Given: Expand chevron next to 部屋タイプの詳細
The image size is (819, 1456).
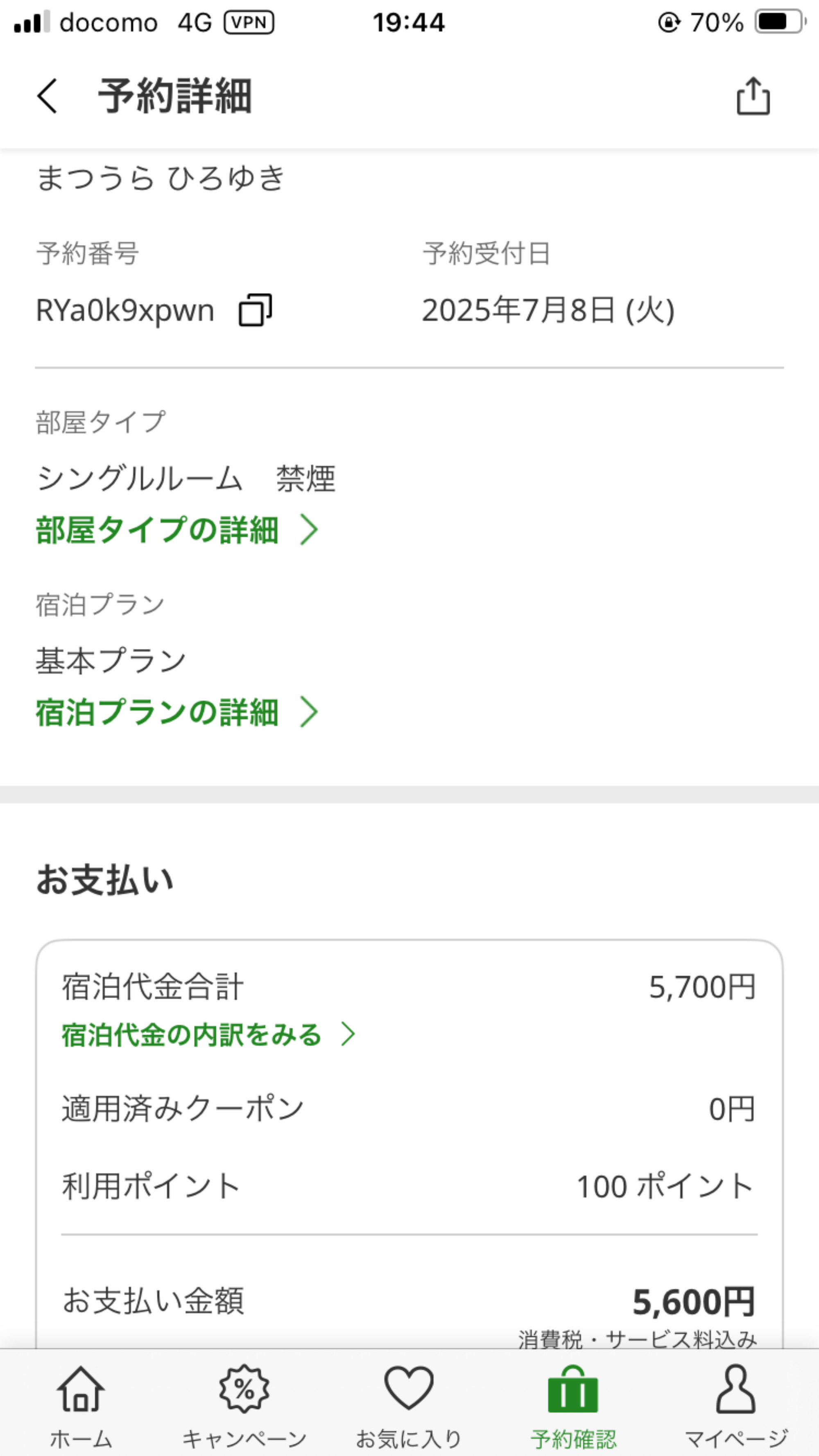Looking at the screenshot, I should tap(309, 530).
